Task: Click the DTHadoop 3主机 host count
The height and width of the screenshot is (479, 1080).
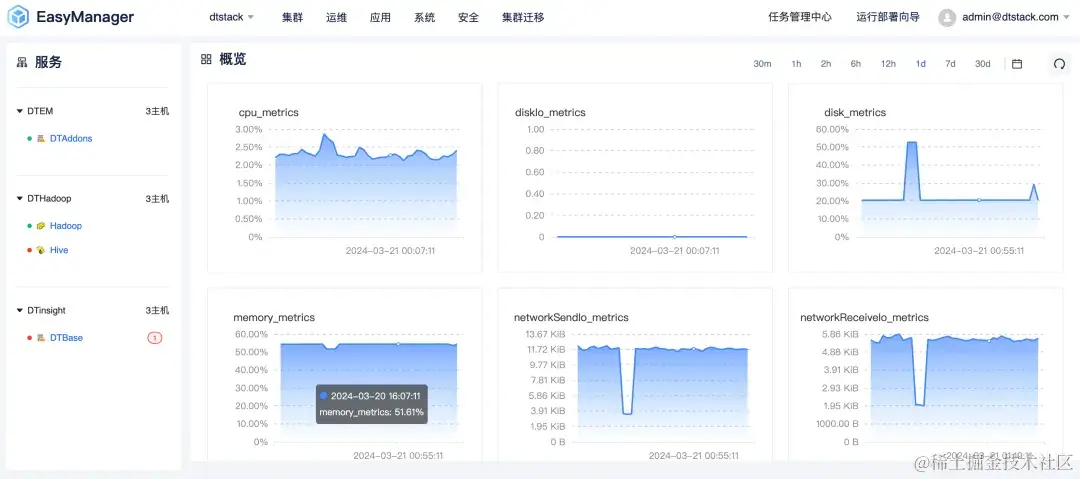Action: click(x=157, y=198)
